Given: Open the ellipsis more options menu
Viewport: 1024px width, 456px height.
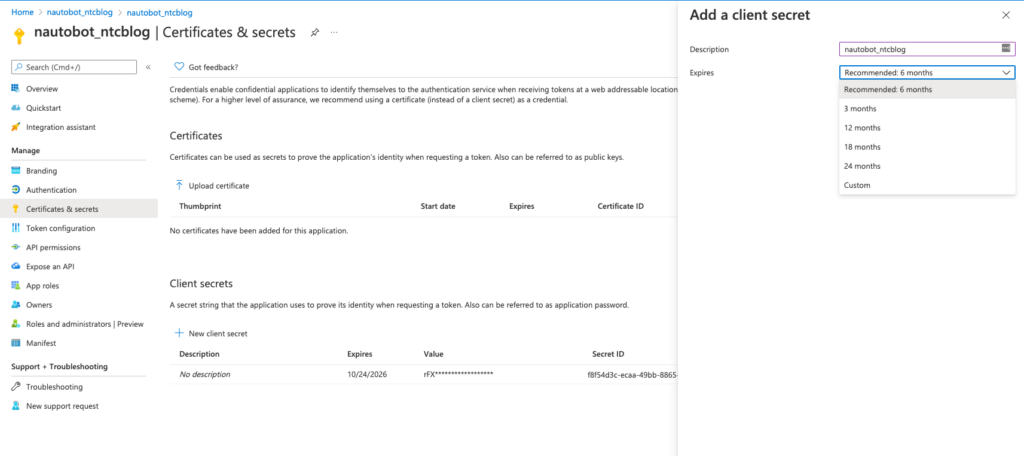Looking at the screenshot, I should point(334,32).
